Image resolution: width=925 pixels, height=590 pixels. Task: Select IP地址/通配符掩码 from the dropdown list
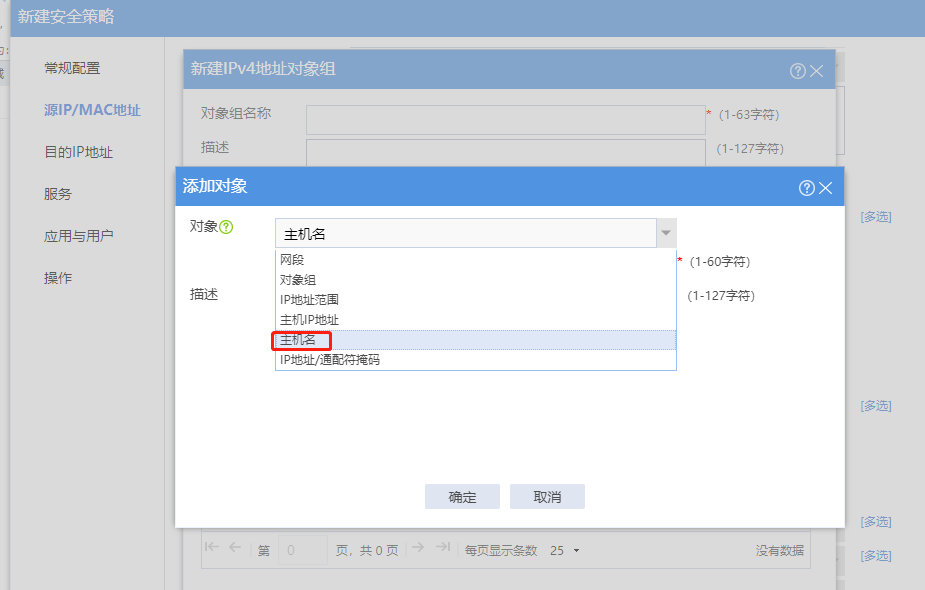click(475, 360)
